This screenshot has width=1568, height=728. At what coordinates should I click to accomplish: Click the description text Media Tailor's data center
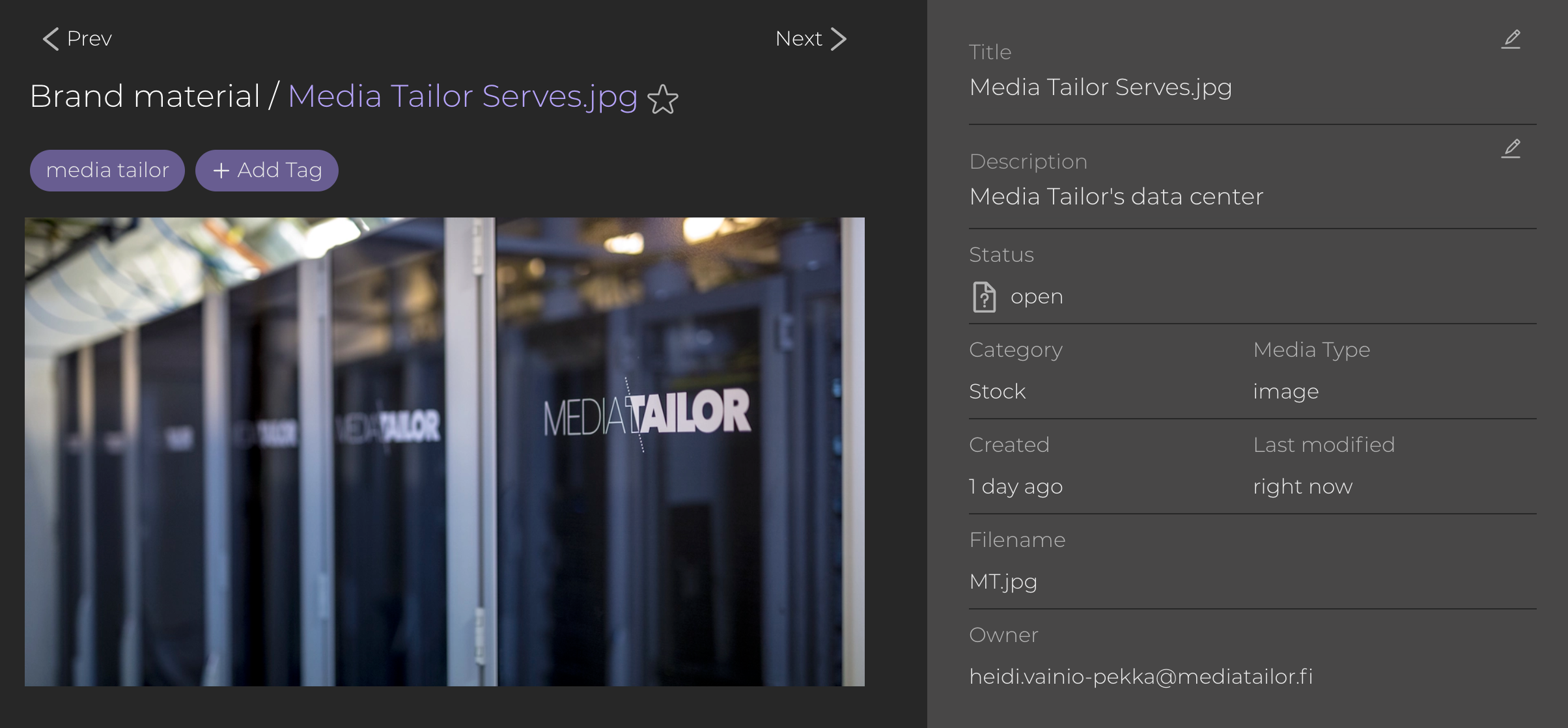click(1116, 197)
